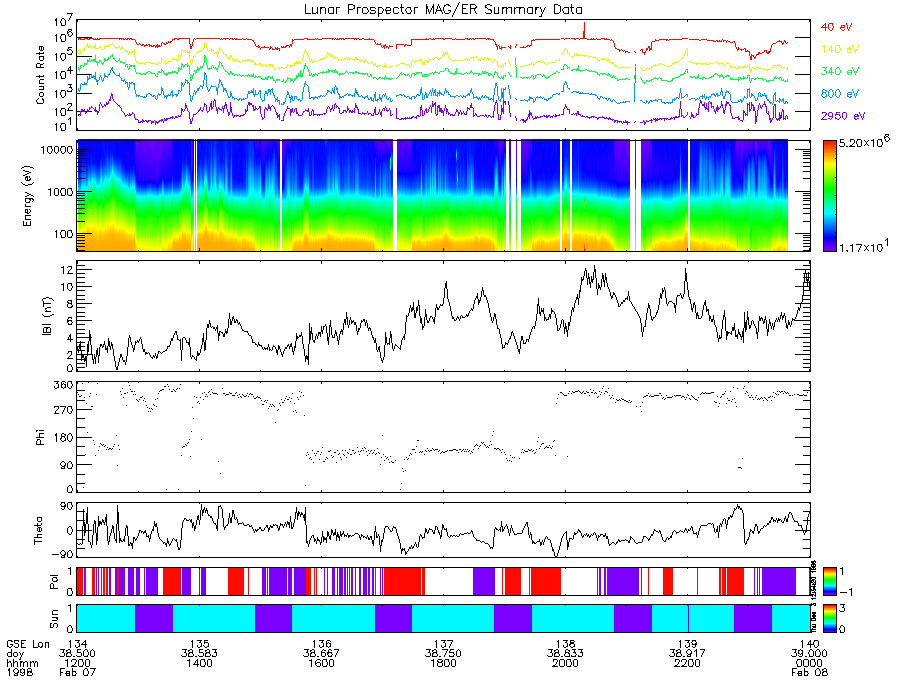Click the 10^7 tick on Count Rate axis
This screenshot has height=700, width=900.
coord(63,22)
